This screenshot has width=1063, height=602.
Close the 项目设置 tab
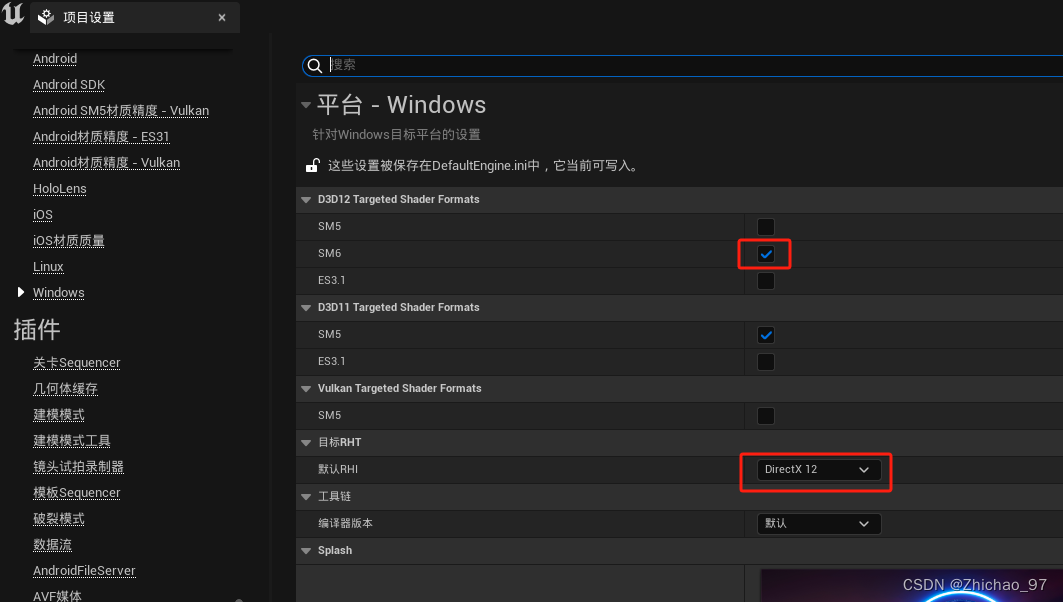coord(222,18)
